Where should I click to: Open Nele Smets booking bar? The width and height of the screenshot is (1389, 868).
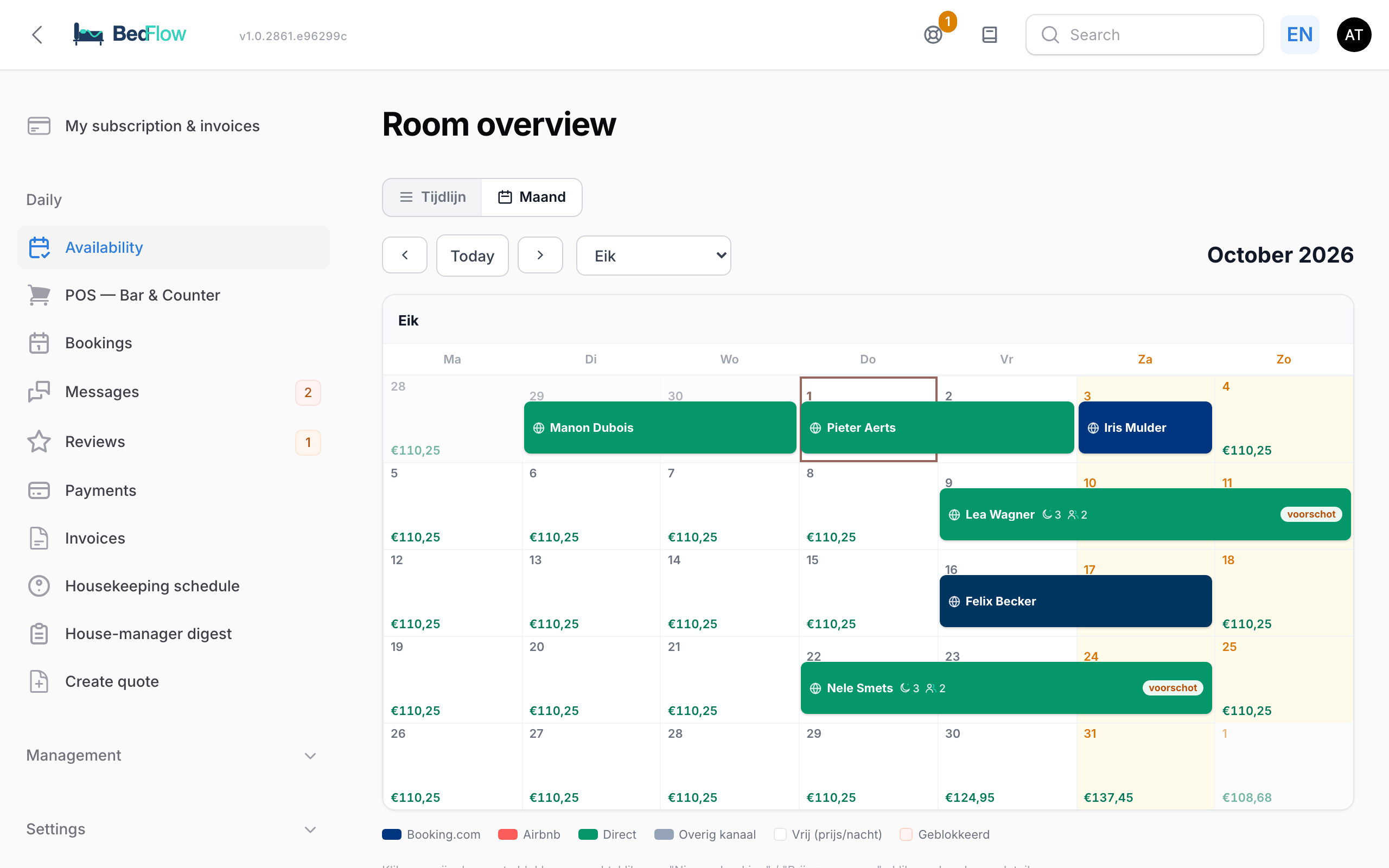coord(1005,688)
